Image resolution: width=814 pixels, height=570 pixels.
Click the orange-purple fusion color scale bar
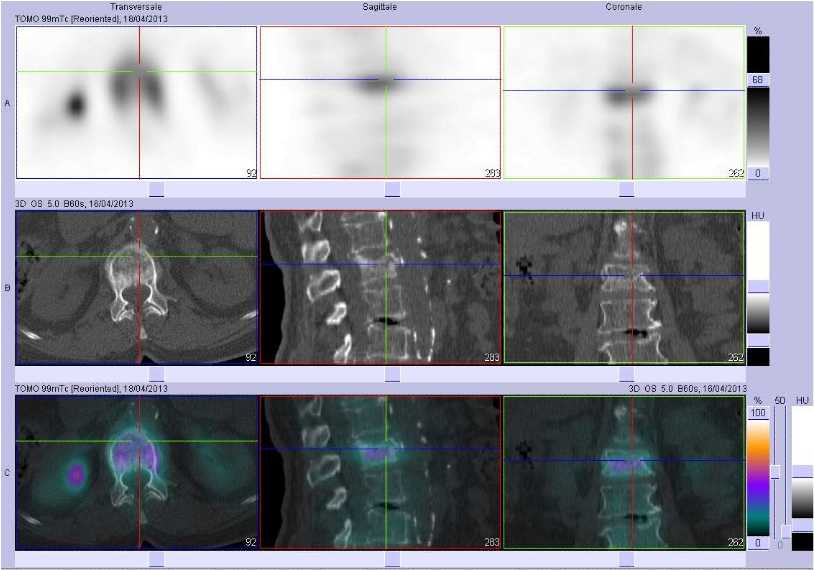click(x=758, y=478)
